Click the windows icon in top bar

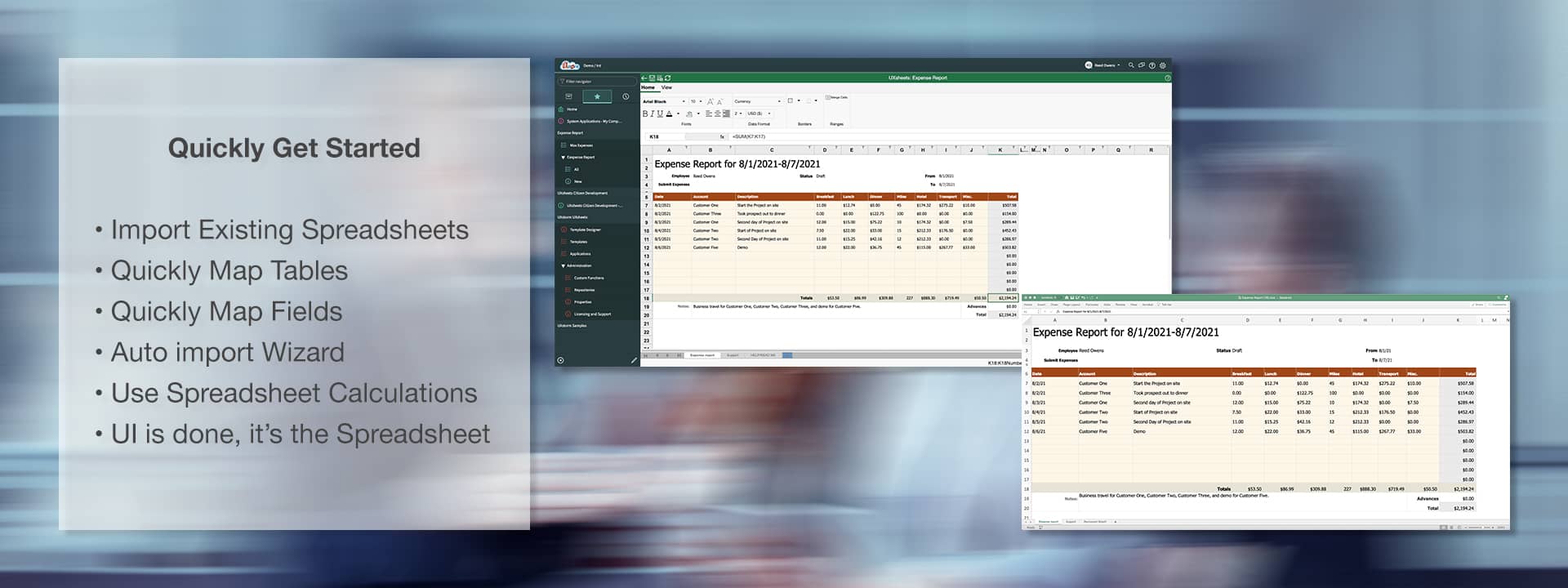[1142, 65]
